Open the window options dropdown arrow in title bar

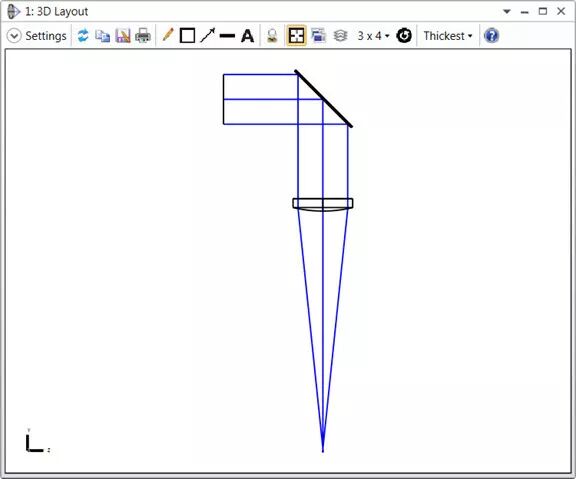pos(507,11)
